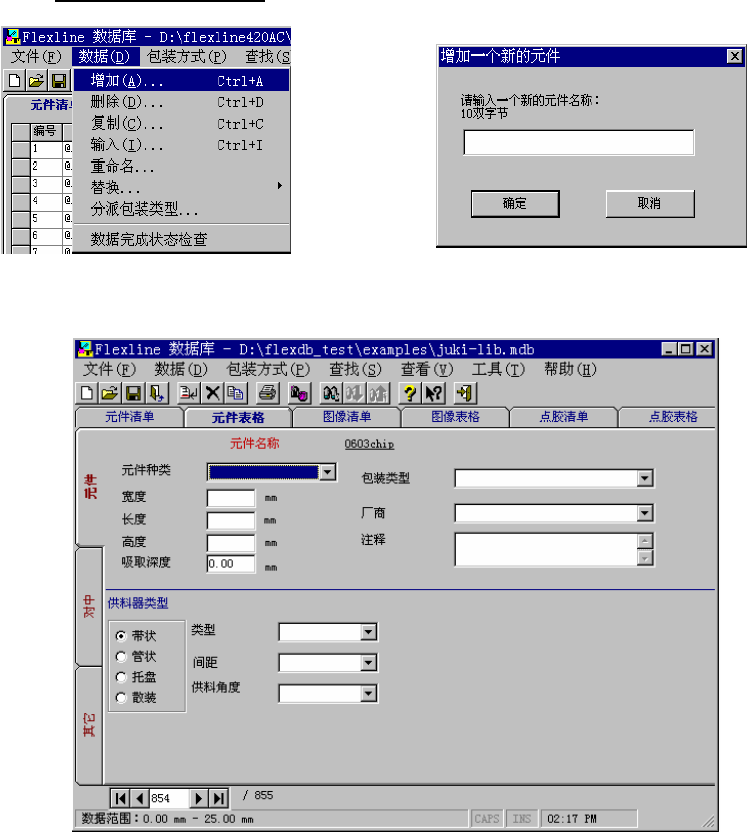Viewport: 747px width, 832px height.
Task: Click the 注释 box scroll up arrow
Action: (645, 541)
